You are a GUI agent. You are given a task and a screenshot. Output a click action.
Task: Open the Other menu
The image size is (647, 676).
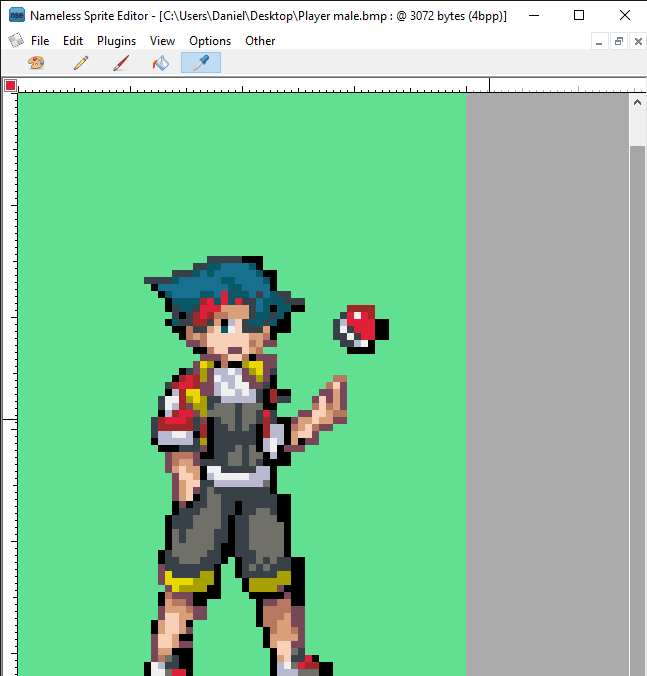pos(260,41)
